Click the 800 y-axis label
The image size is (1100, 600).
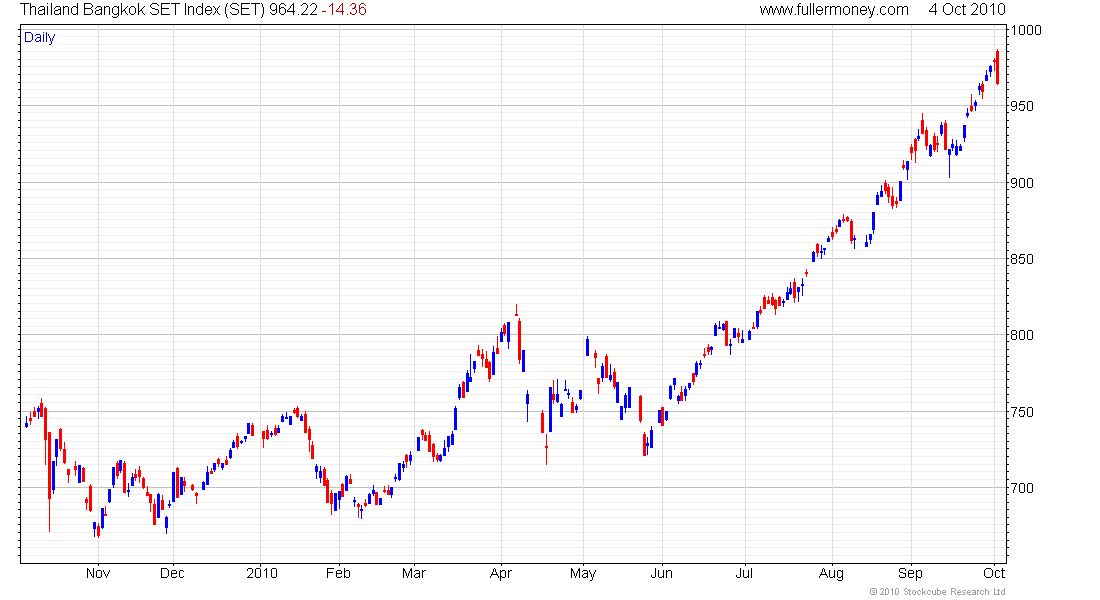click(x=1022, y=335)
